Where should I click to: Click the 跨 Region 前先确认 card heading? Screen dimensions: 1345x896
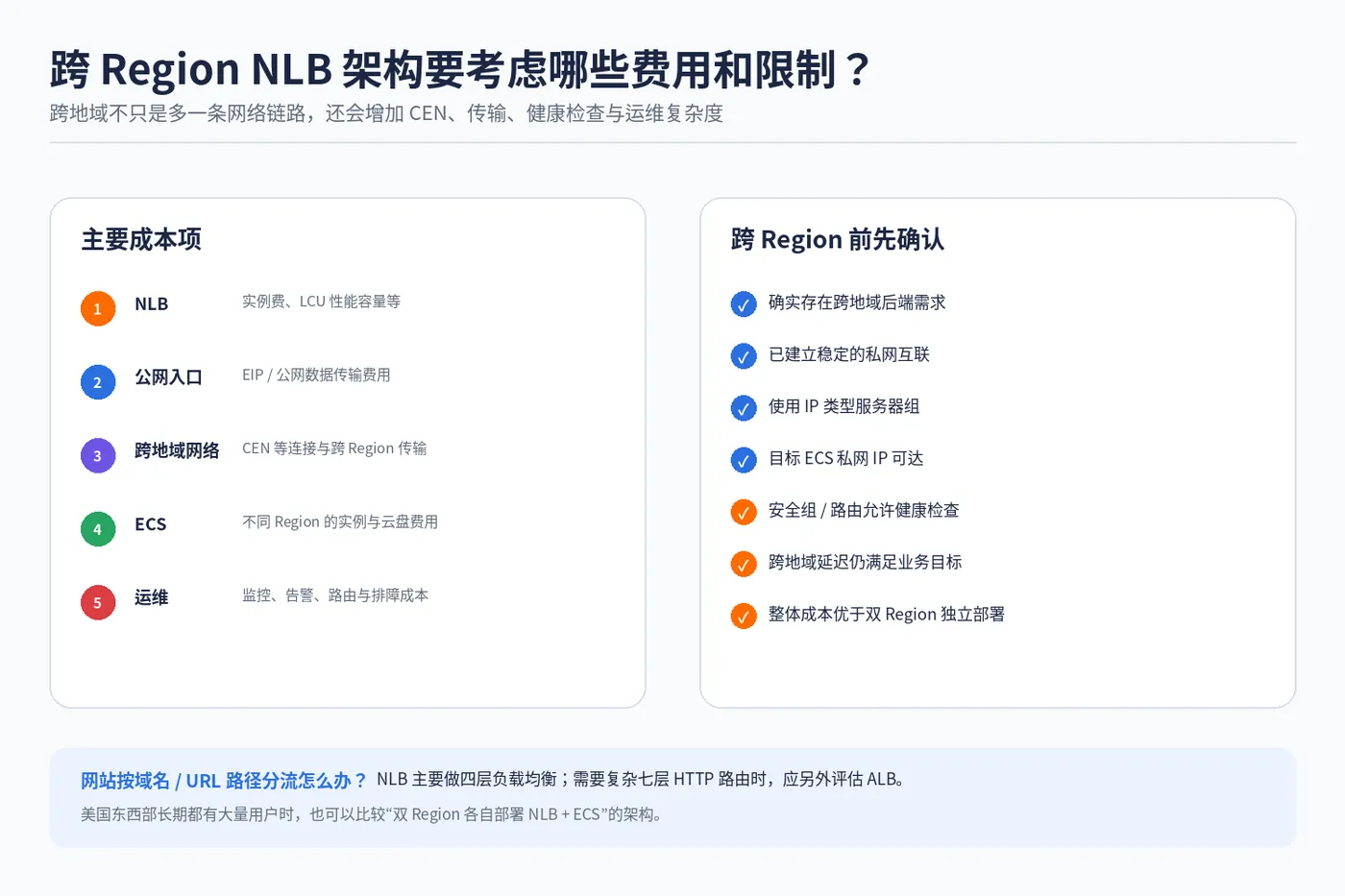tap(838, 239)
